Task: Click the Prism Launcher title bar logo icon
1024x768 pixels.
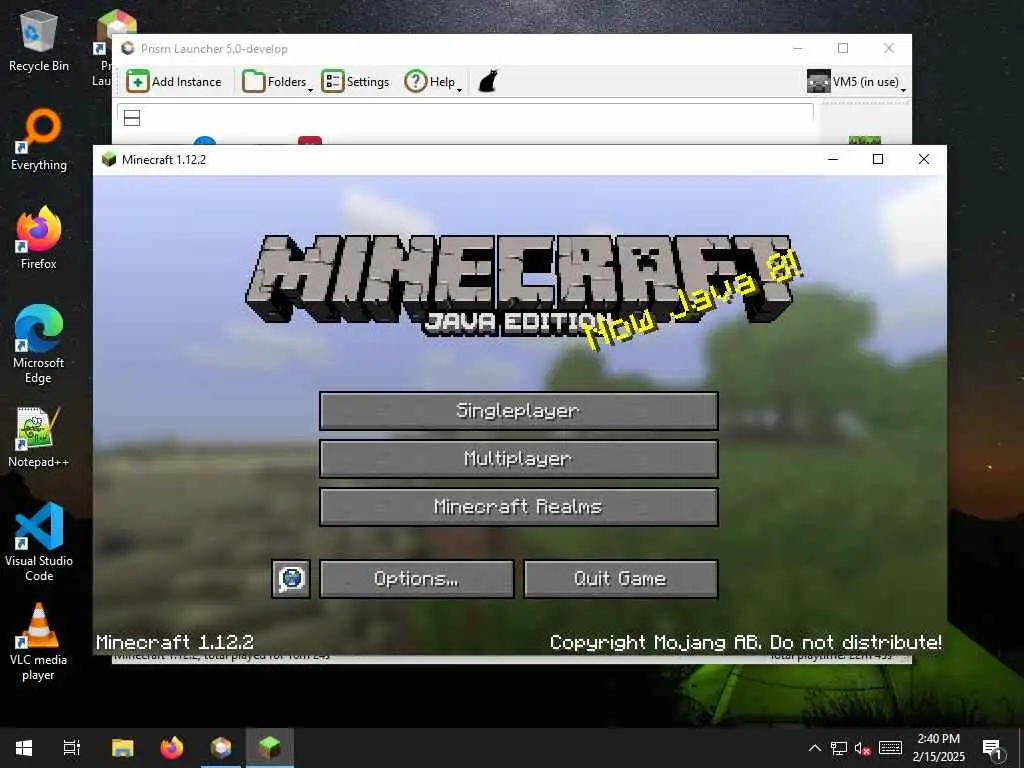Action: pos(128,48)
